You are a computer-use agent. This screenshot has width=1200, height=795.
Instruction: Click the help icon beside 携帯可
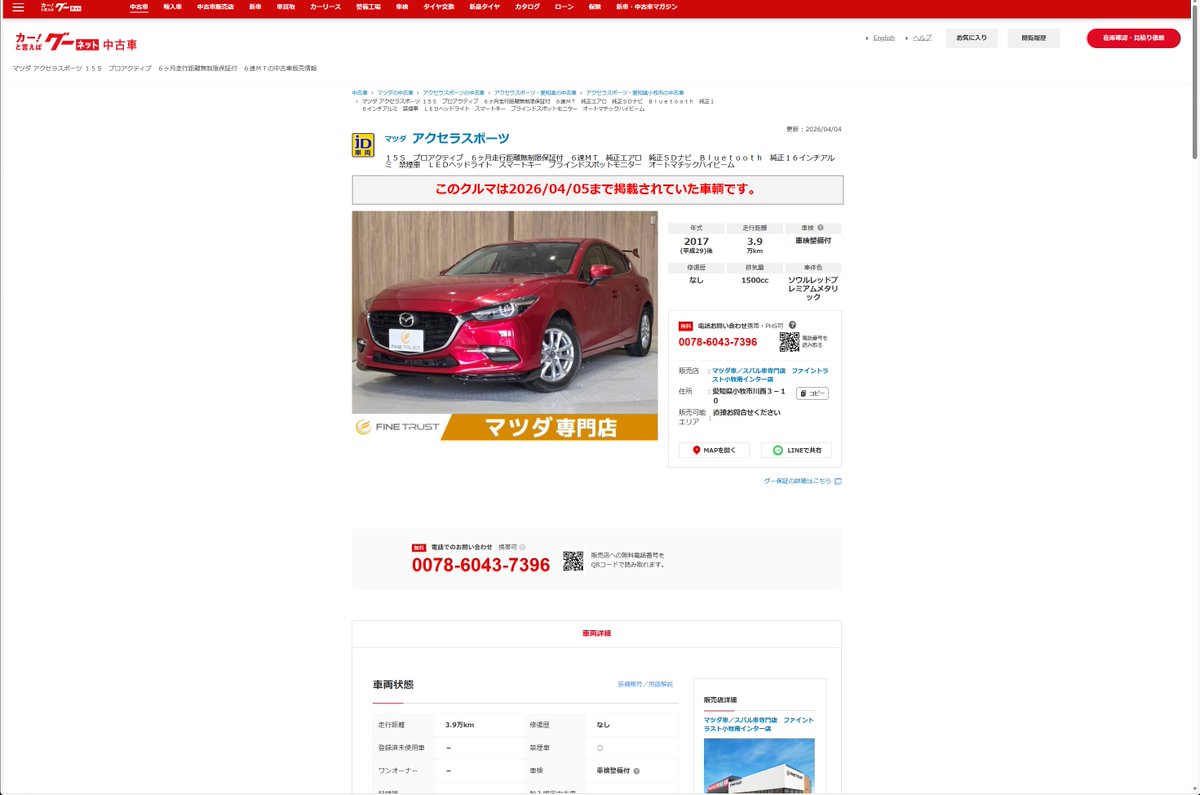(x=522, y=547)
